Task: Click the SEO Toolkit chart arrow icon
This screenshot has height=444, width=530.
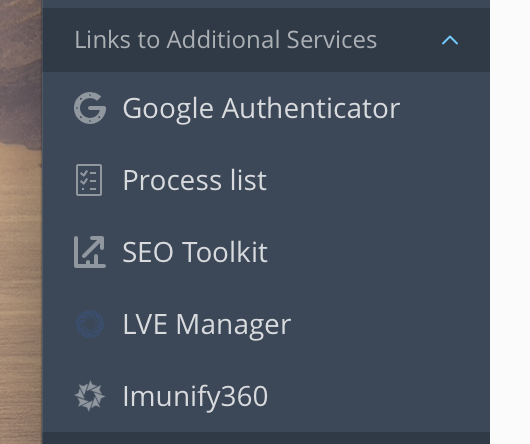Action: (x=90, y=252)
